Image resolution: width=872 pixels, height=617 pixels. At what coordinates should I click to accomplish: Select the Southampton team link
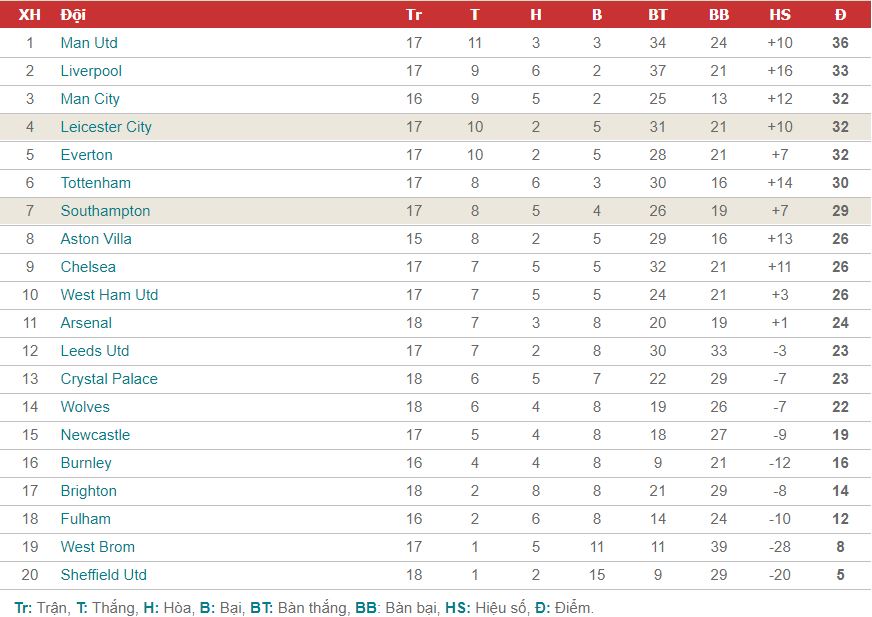point(106,211)
